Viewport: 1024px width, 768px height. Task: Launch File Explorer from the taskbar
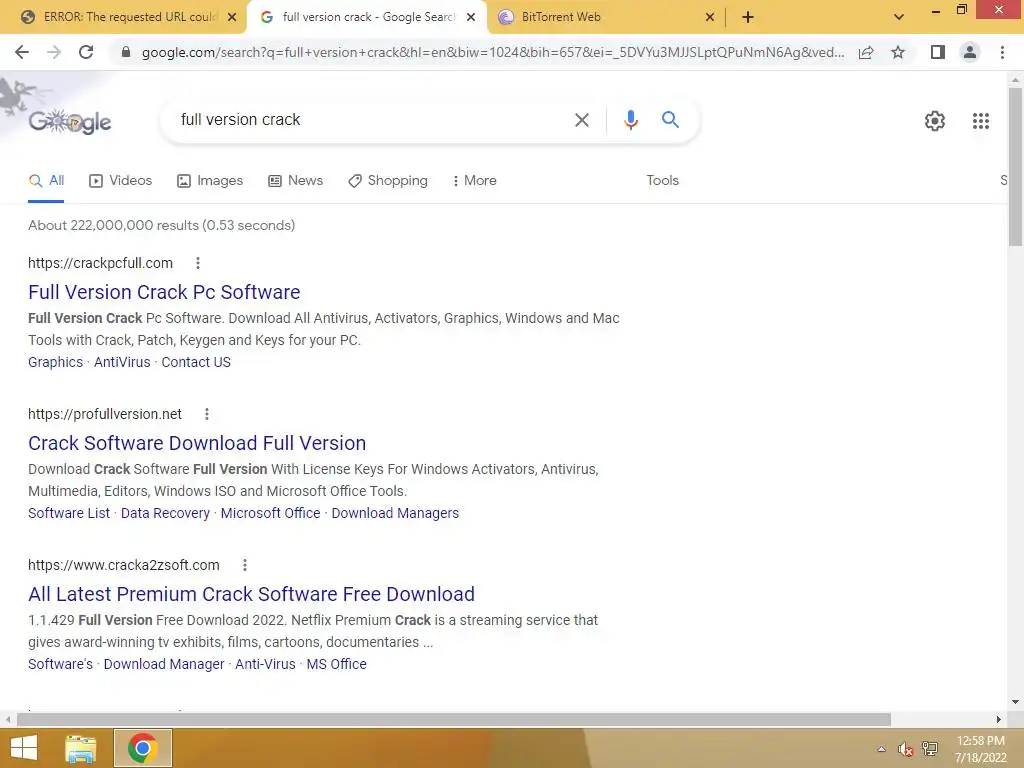[81, 748]
